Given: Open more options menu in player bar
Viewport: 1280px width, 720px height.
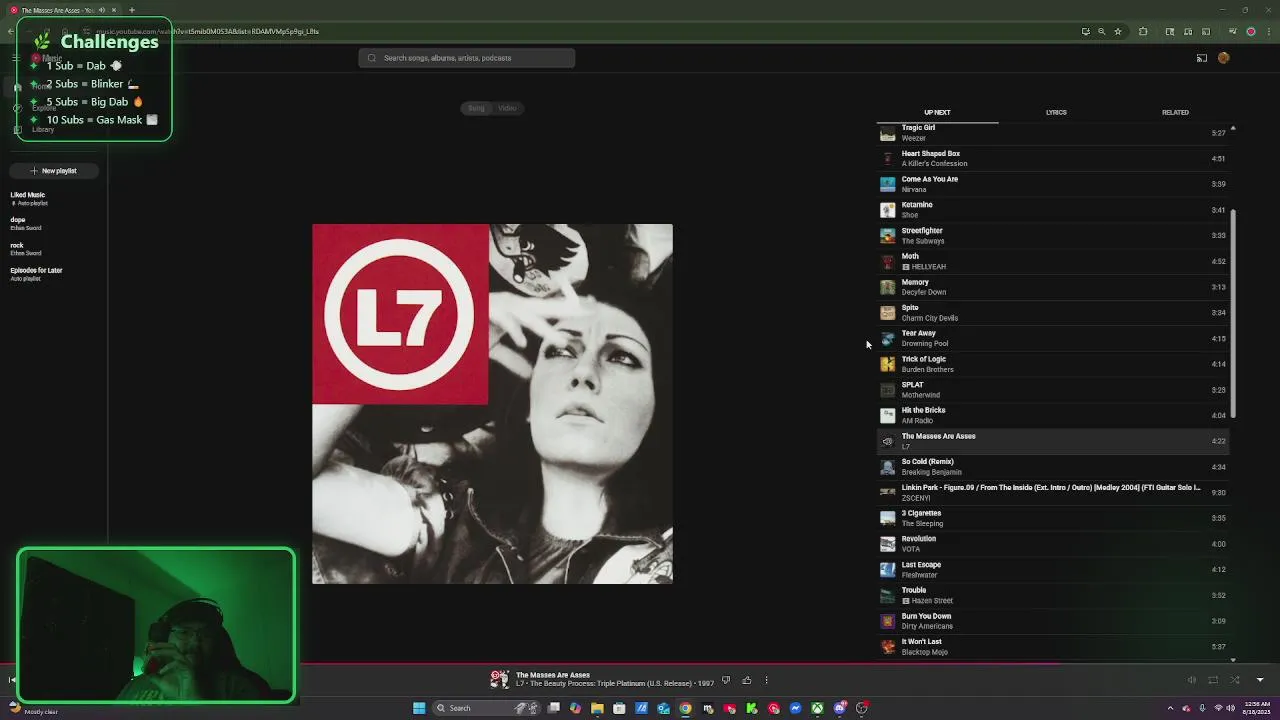Looking at the screenshot, I should click(x=766, y=680).
